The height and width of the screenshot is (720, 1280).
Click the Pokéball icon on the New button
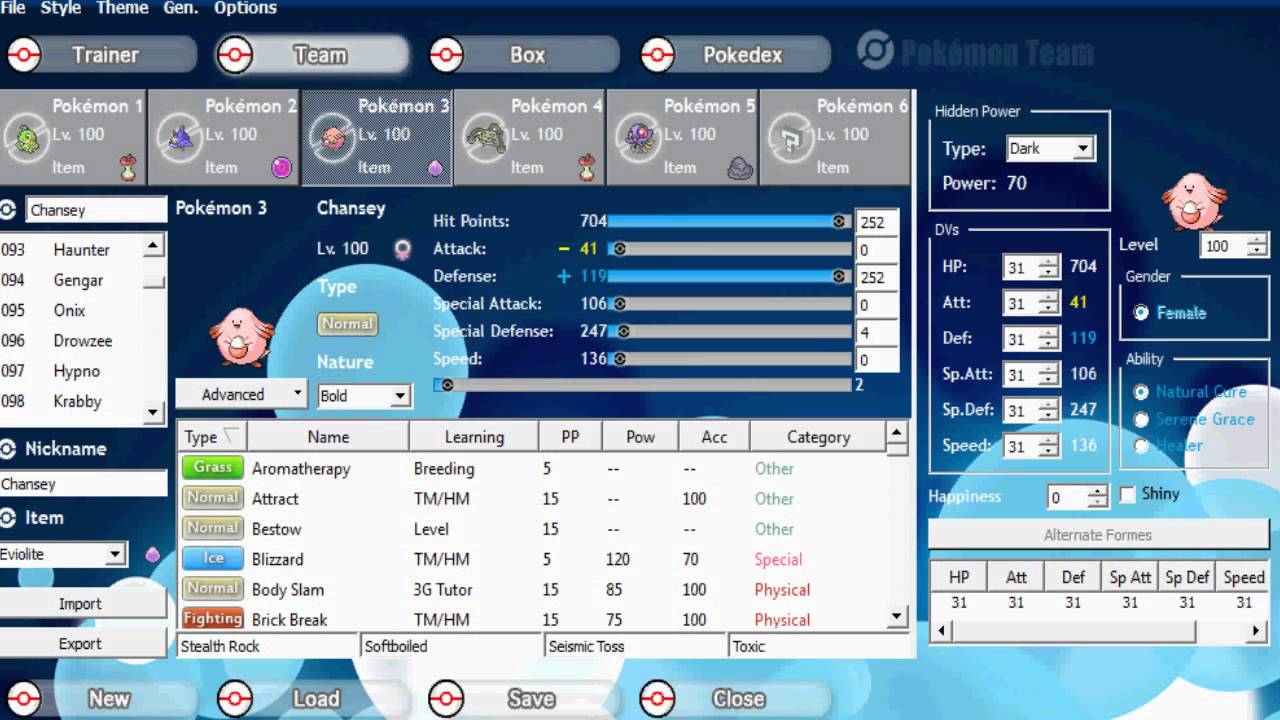click(x=24, y=699)
